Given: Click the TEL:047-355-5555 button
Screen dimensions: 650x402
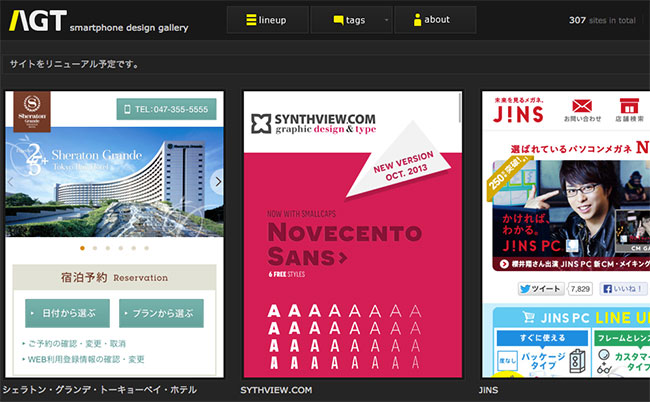Looking at the screenshot, I should (x=166, y=109).
